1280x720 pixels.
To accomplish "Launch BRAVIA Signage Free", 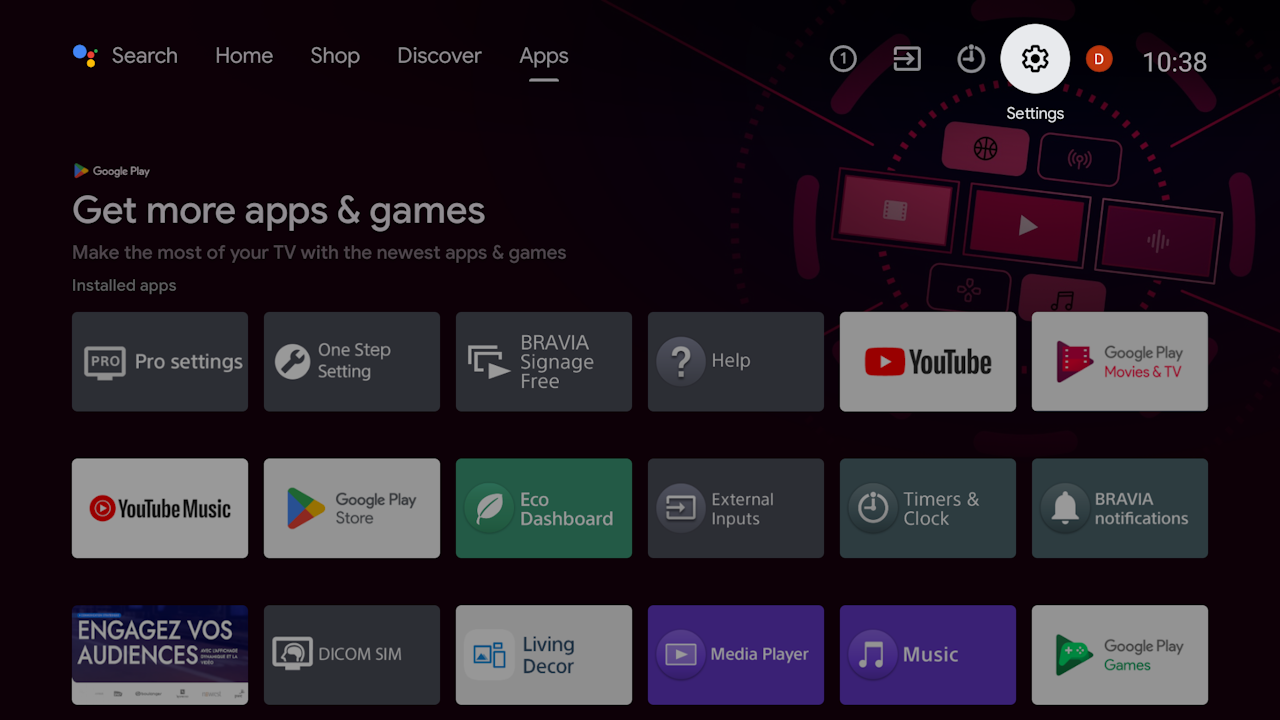I will [544, 362].
